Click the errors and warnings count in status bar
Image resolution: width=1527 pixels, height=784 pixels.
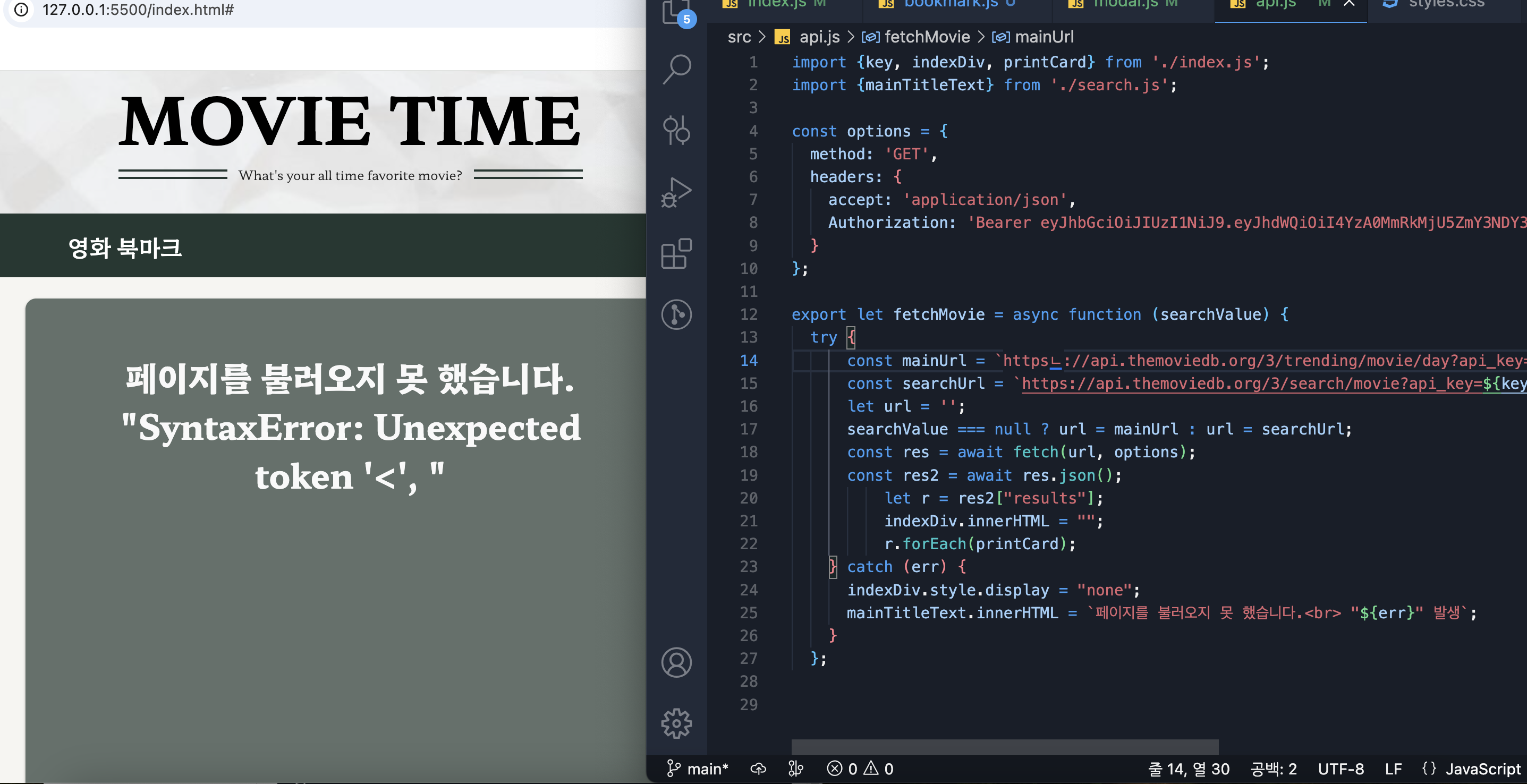click(860, 769)
